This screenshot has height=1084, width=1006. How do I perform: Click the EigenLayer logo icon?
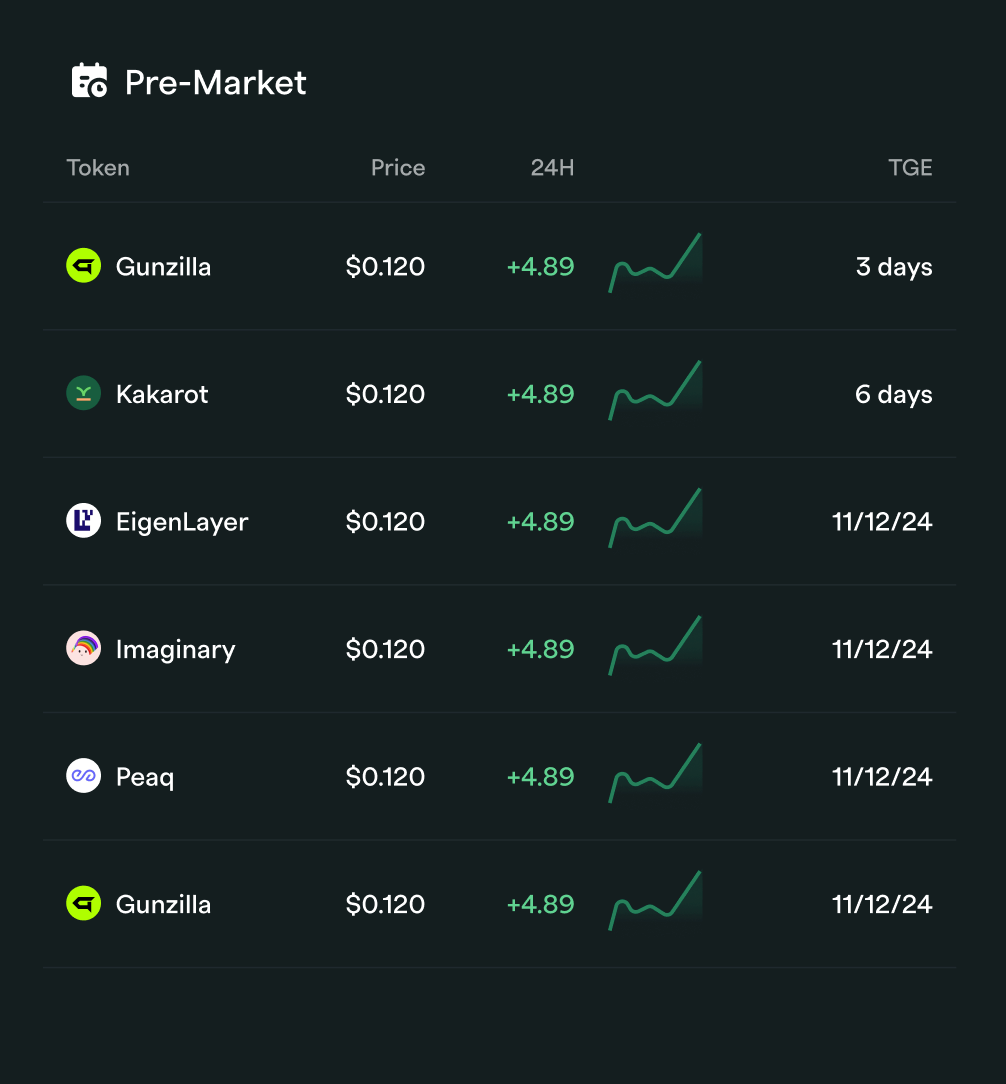pos(83,520)
